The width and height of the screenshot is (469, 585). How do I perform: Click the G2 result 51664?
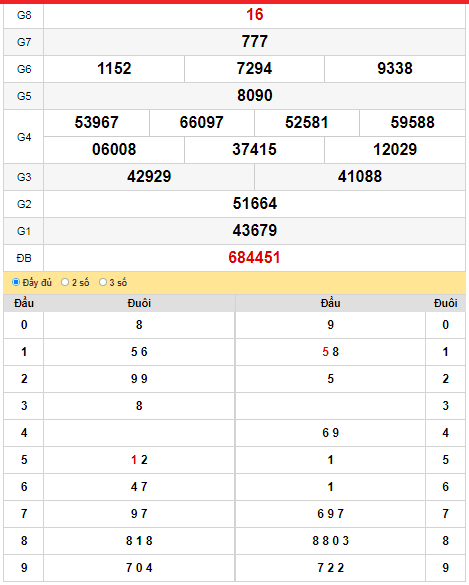point(254,204)
